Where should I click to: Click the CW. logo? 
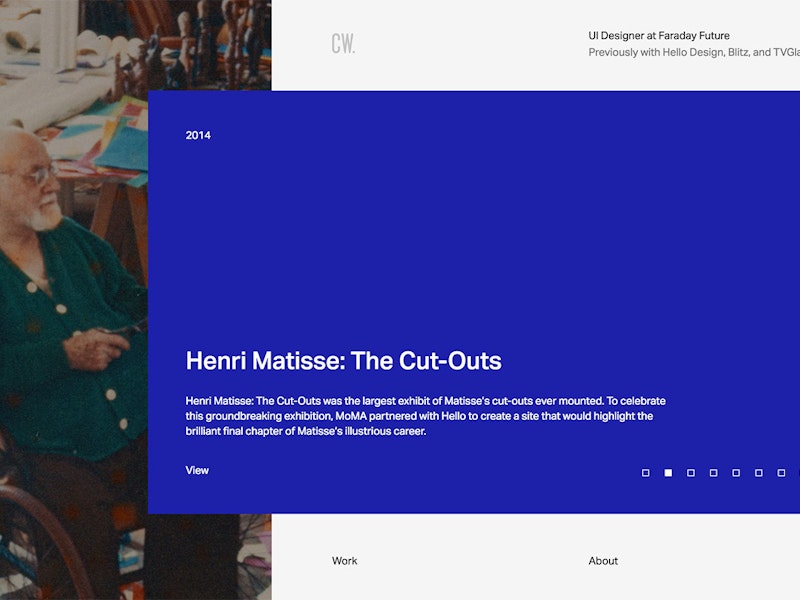click(x=343, y=44)
